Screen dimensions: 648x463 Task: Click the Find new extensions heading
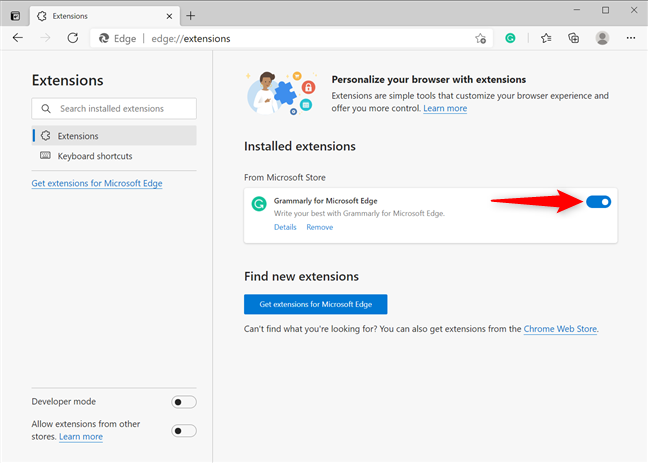tap(301, 276)
